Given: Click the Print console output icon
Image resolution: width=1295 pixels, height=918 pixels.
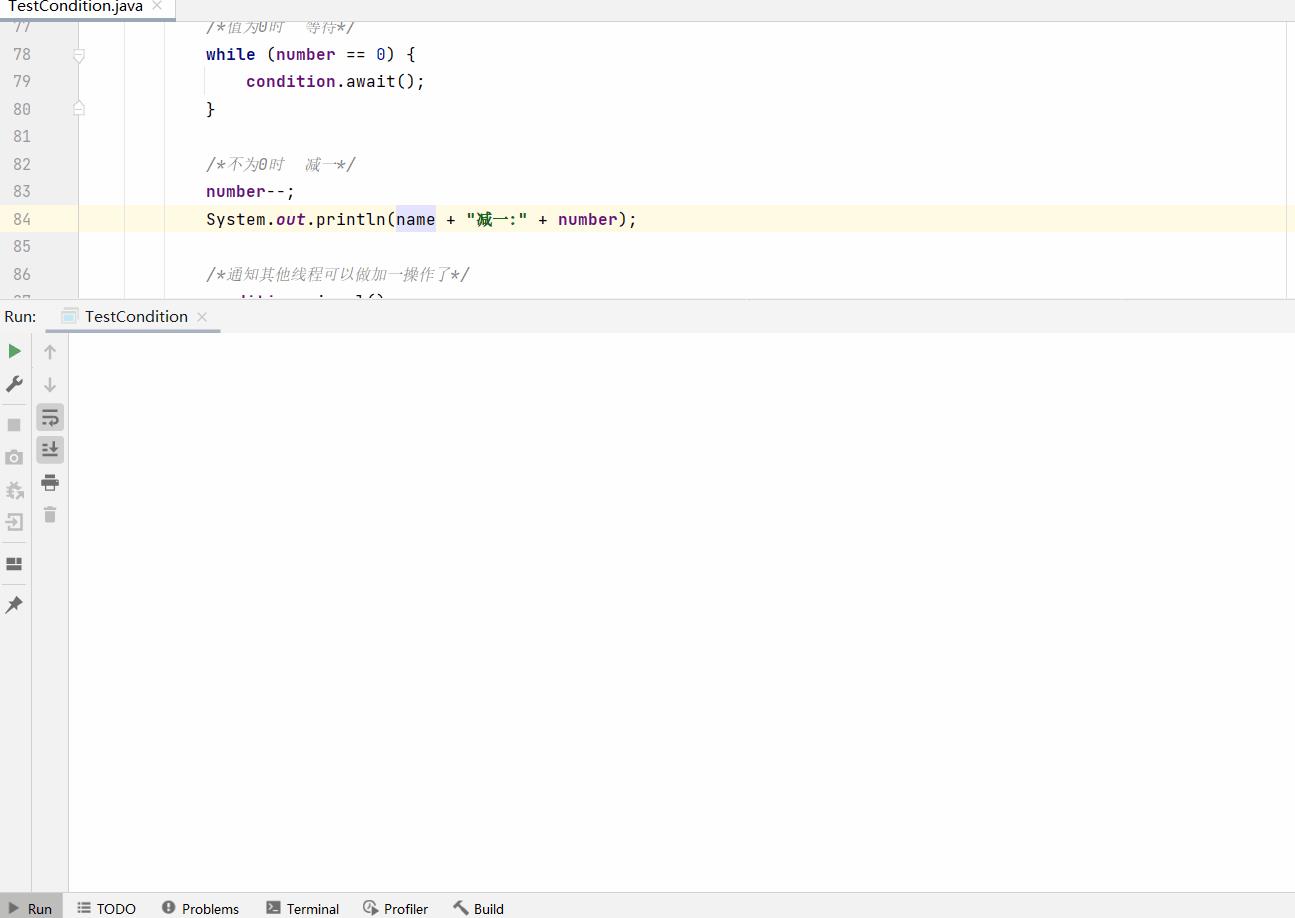Looking at the screenshot, I should [x=50, y=483].
